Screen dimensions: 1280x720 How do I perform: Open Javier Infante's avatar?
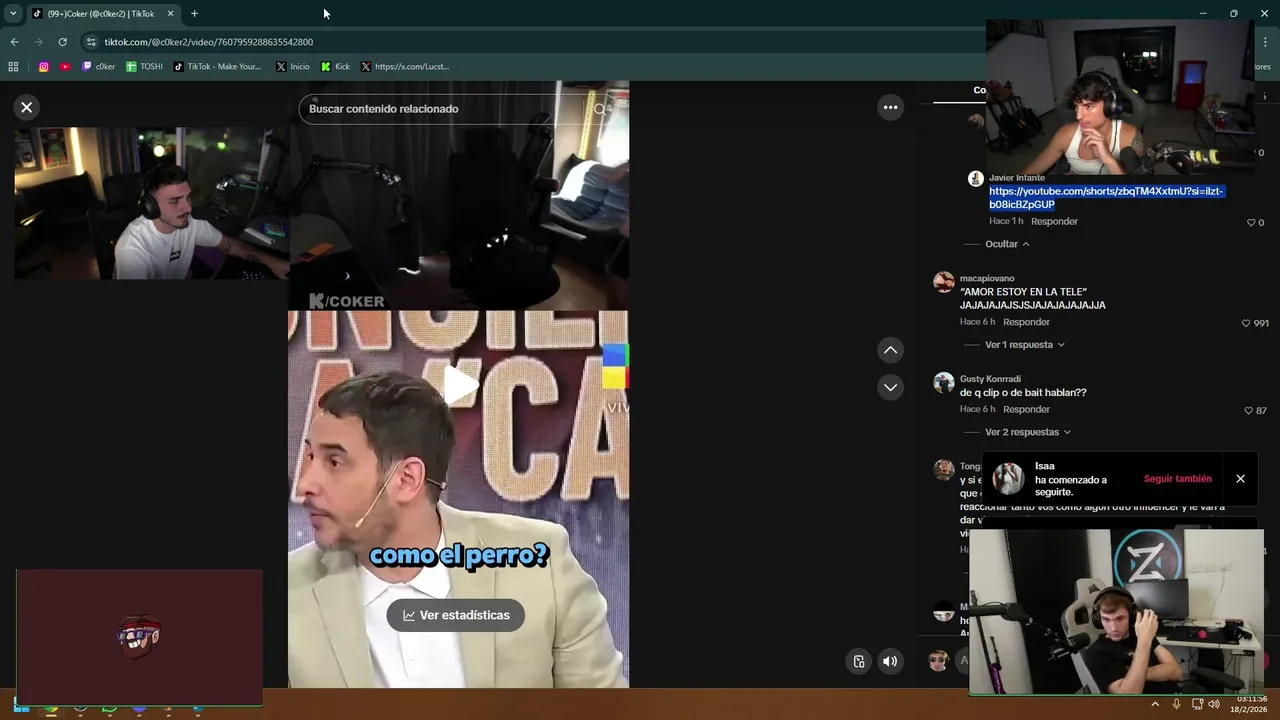tap(975, 179)
